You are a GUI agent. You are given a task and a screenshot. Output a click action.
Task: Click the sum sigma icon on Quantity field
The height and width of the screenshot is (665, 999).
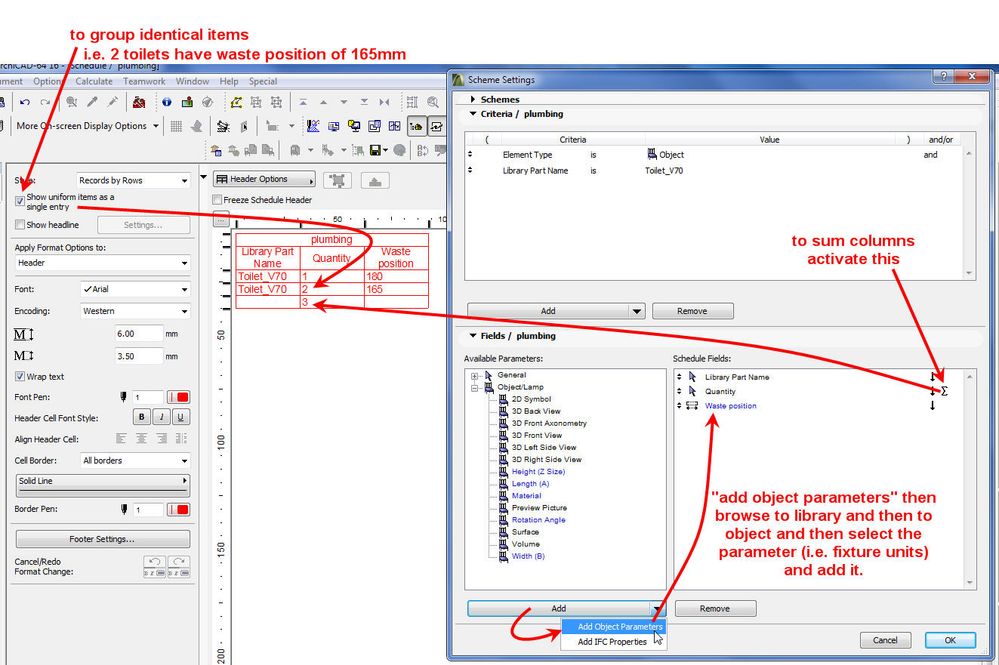click(x=944, y=391)
